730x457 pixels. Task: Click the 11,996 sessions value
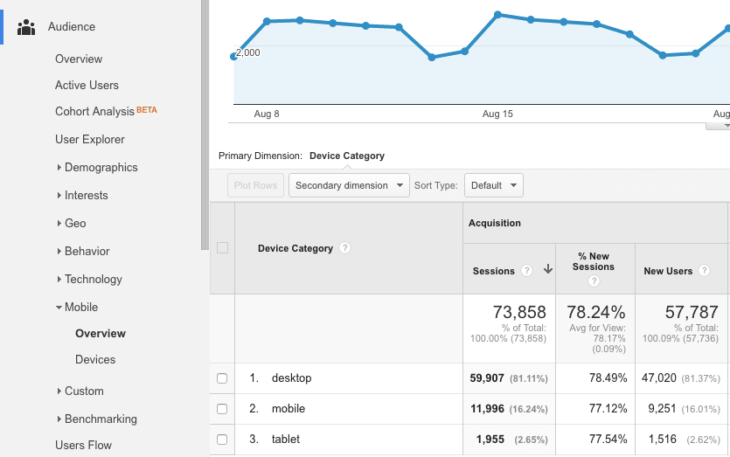pos(487,409)
